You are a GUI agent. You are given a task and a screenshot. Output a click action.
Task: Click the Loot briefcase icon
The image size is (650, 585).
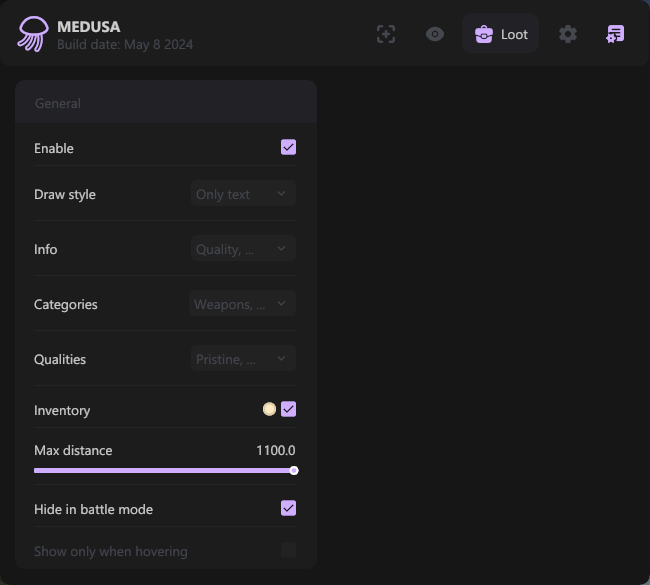coord(484,34)
